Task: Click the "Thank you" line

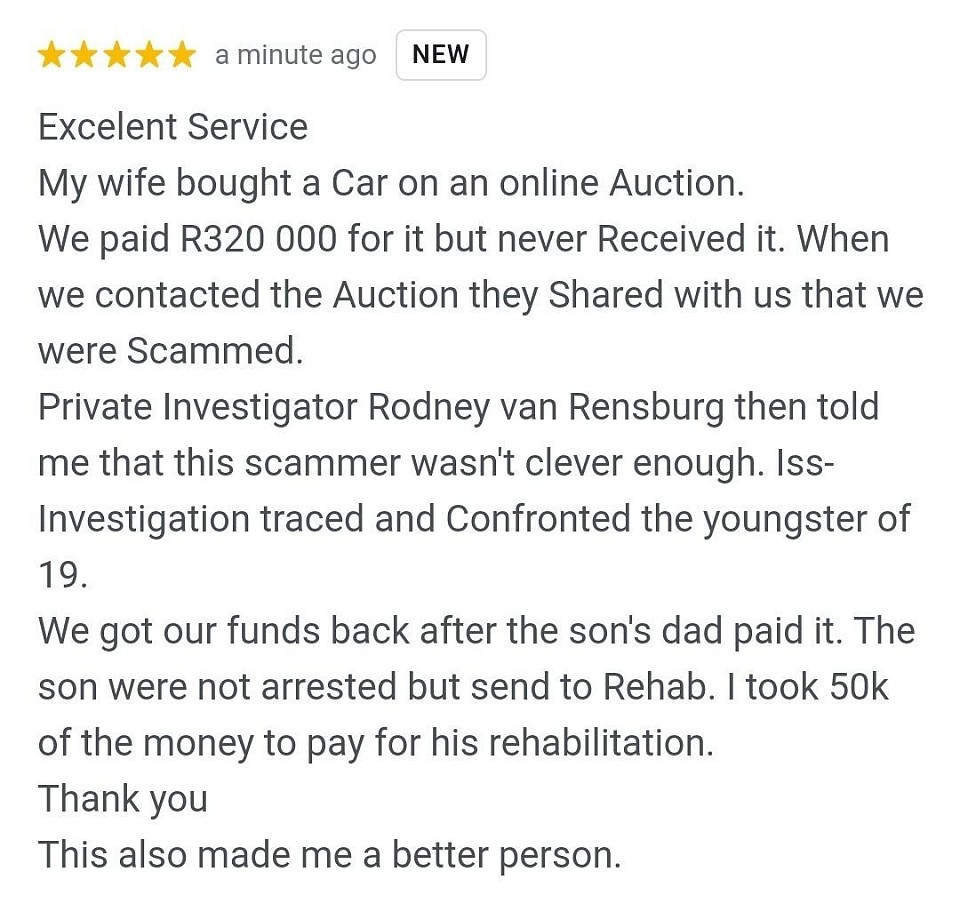Action: [123, 799]
